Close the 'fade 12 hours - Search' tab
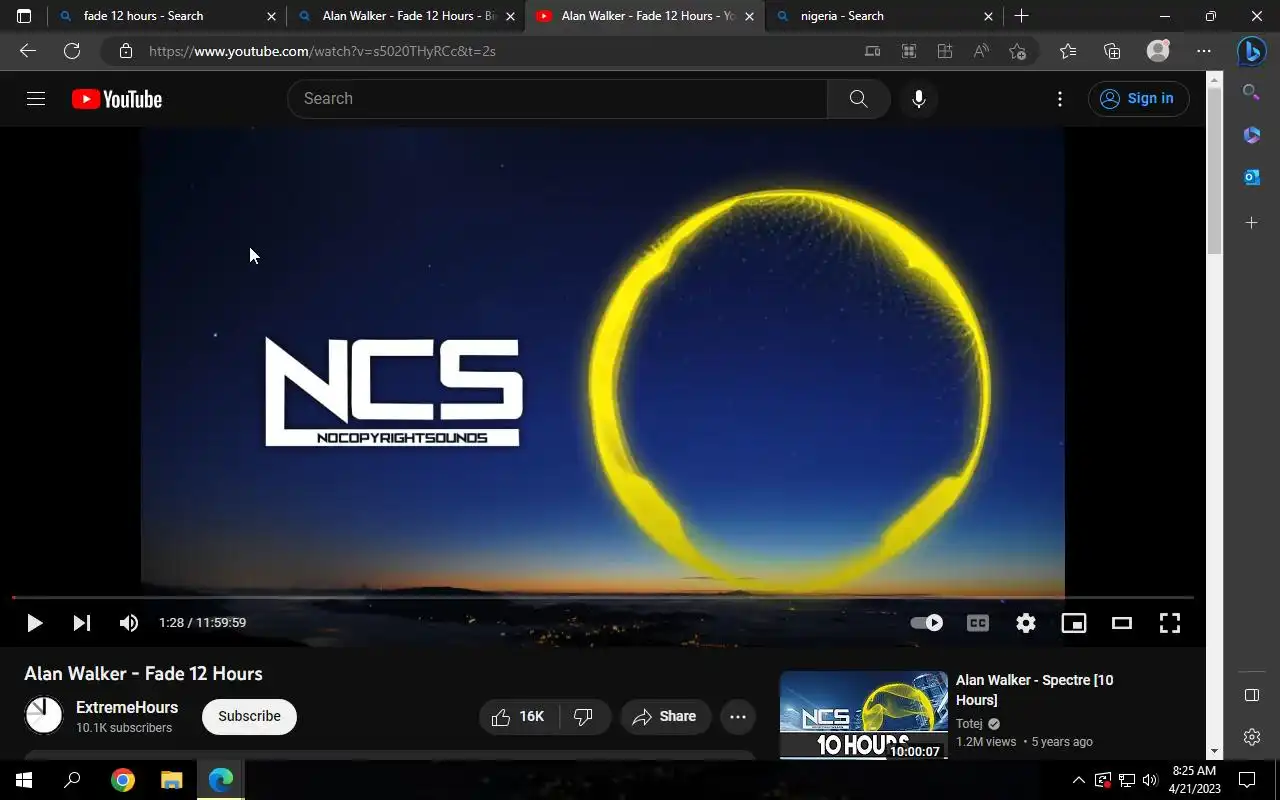 pyautogui.click(x=271, y=16)
